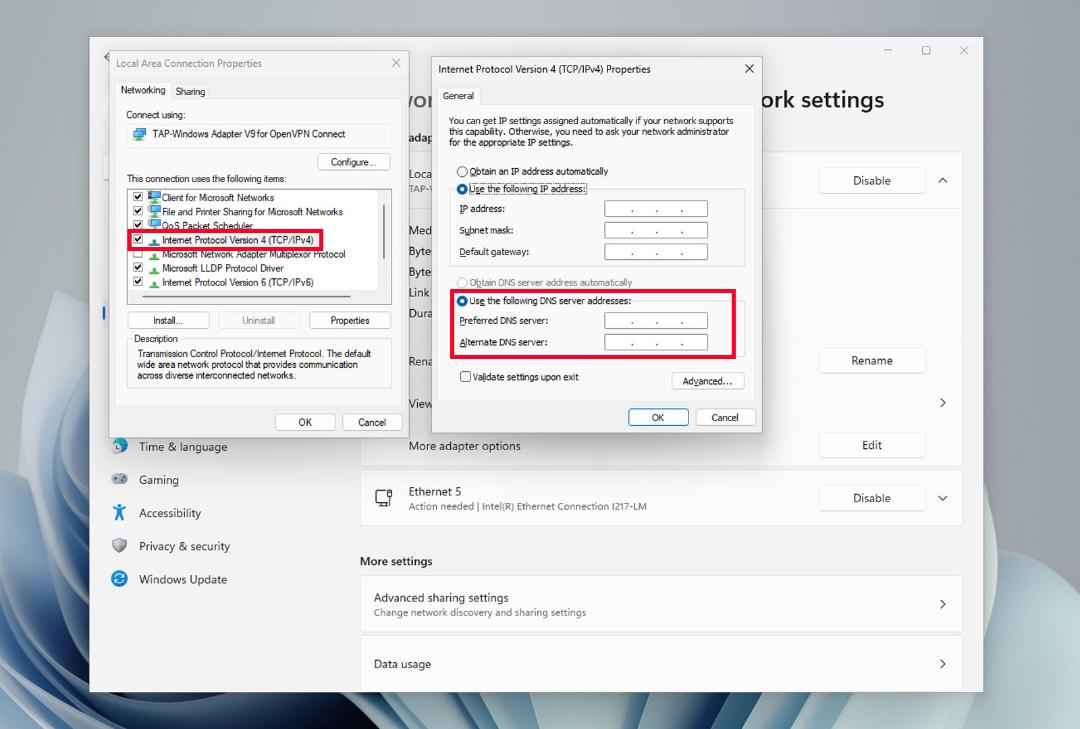
Task: Open Time & language settings
Action: (x=183, y=446)
